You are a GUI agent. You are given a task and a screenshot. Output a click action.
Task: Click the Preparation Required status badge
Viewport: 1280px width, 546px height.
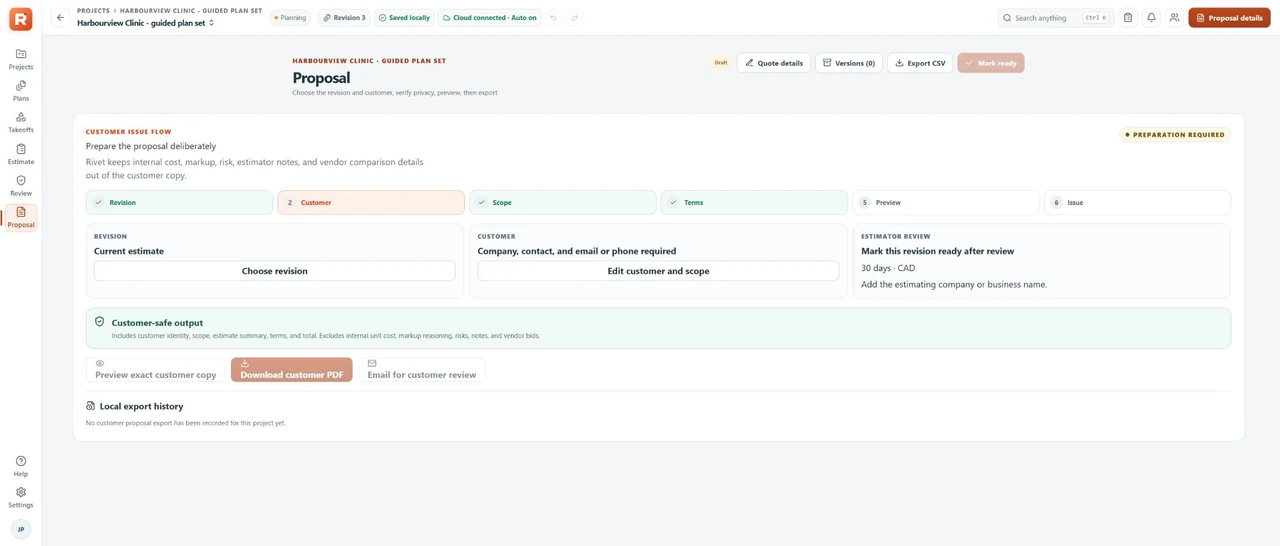(1175, 134)
